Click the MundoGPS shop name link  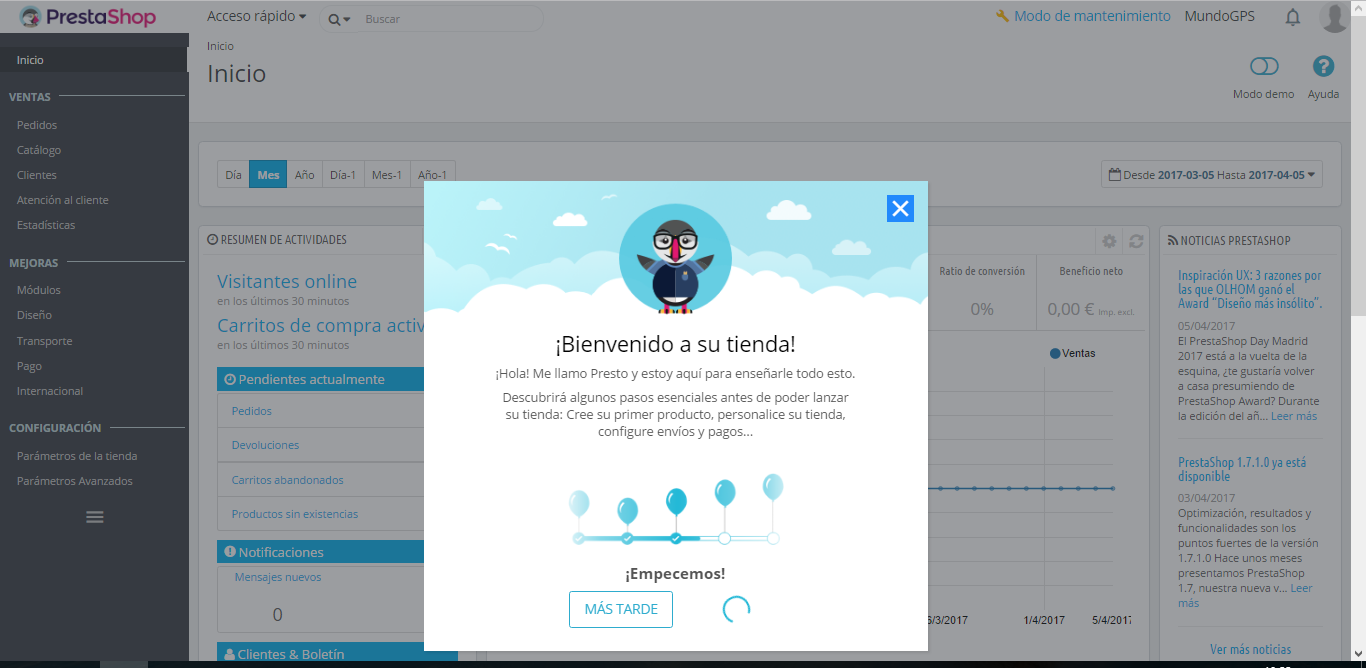1220,16
